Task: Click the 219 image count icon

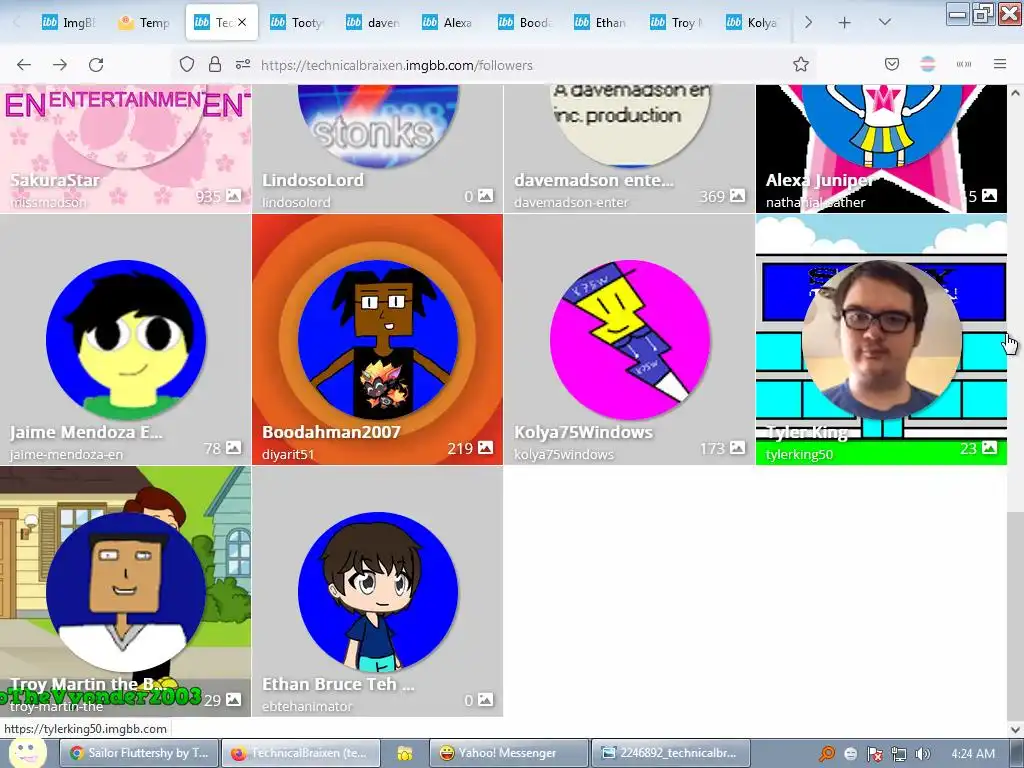Action: coord(485,448)
